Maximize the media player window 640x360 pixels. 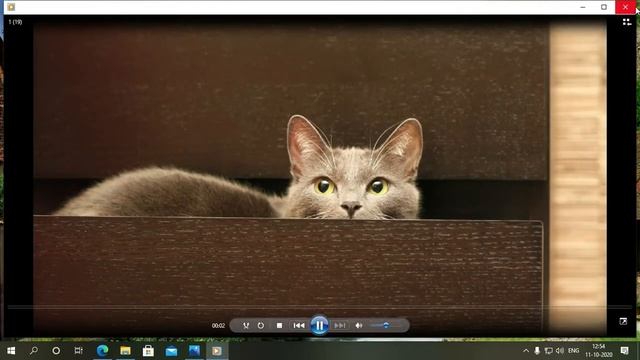604,7
